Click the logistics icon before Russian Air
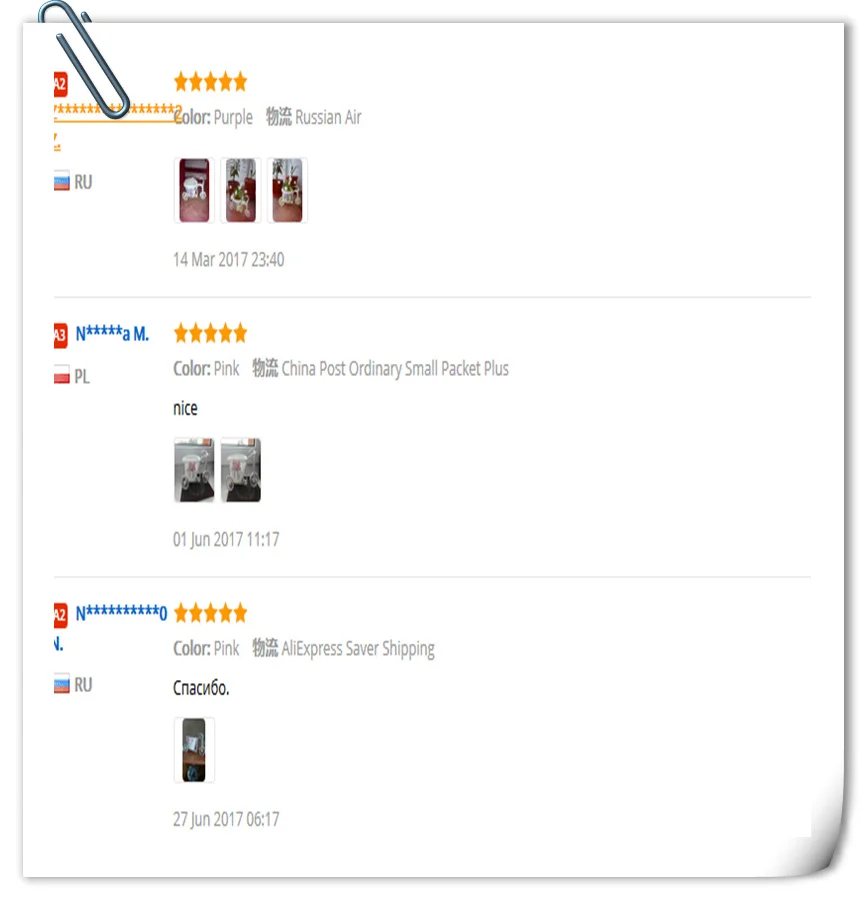867x900 pixels. pyautogui.click(x=279, y=117)
